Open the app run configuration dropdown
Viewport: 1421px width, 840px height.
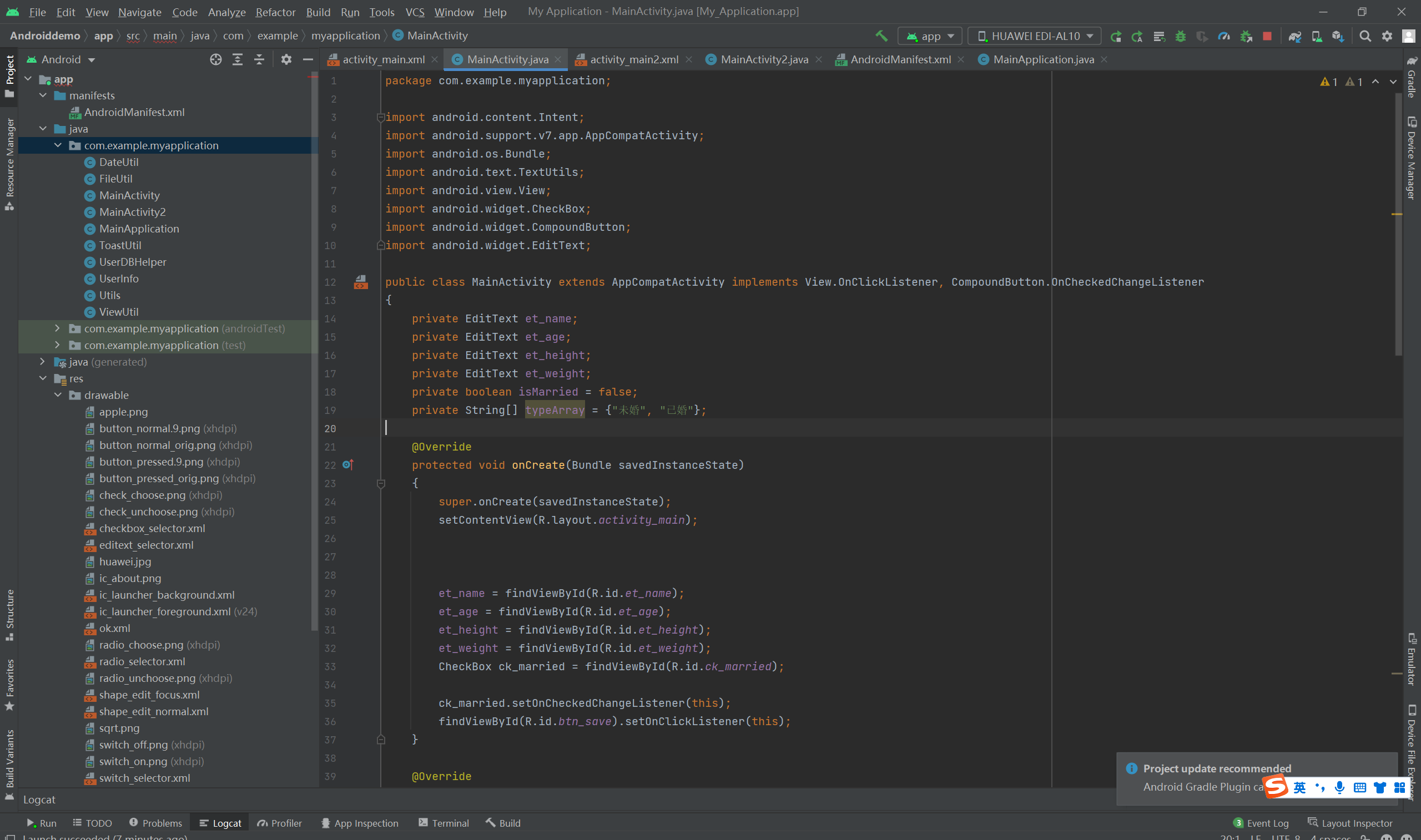click(930, 36)
